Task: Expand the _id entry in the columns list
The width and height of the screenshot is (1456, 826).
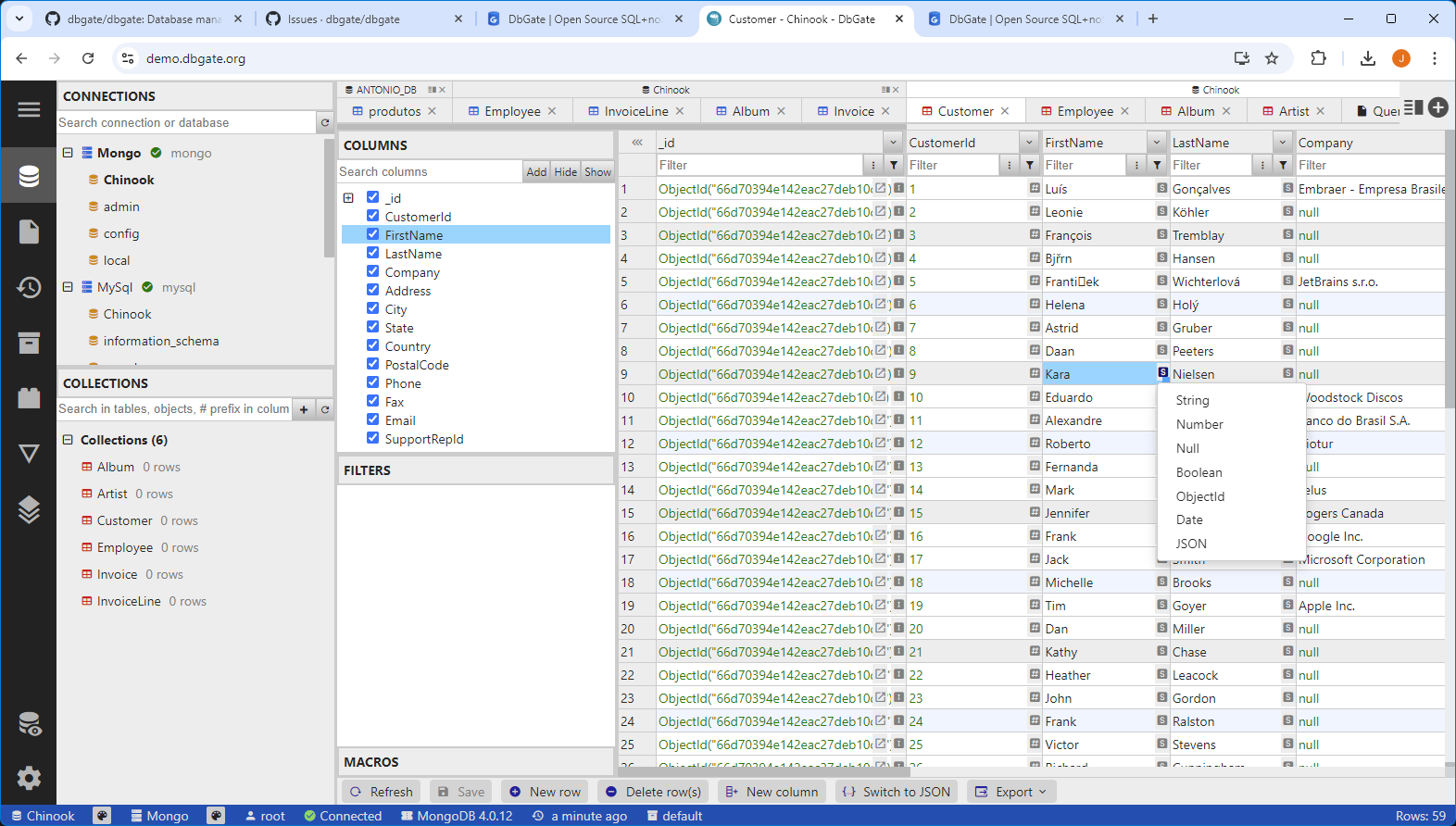Action: click(x=348, y=197)
